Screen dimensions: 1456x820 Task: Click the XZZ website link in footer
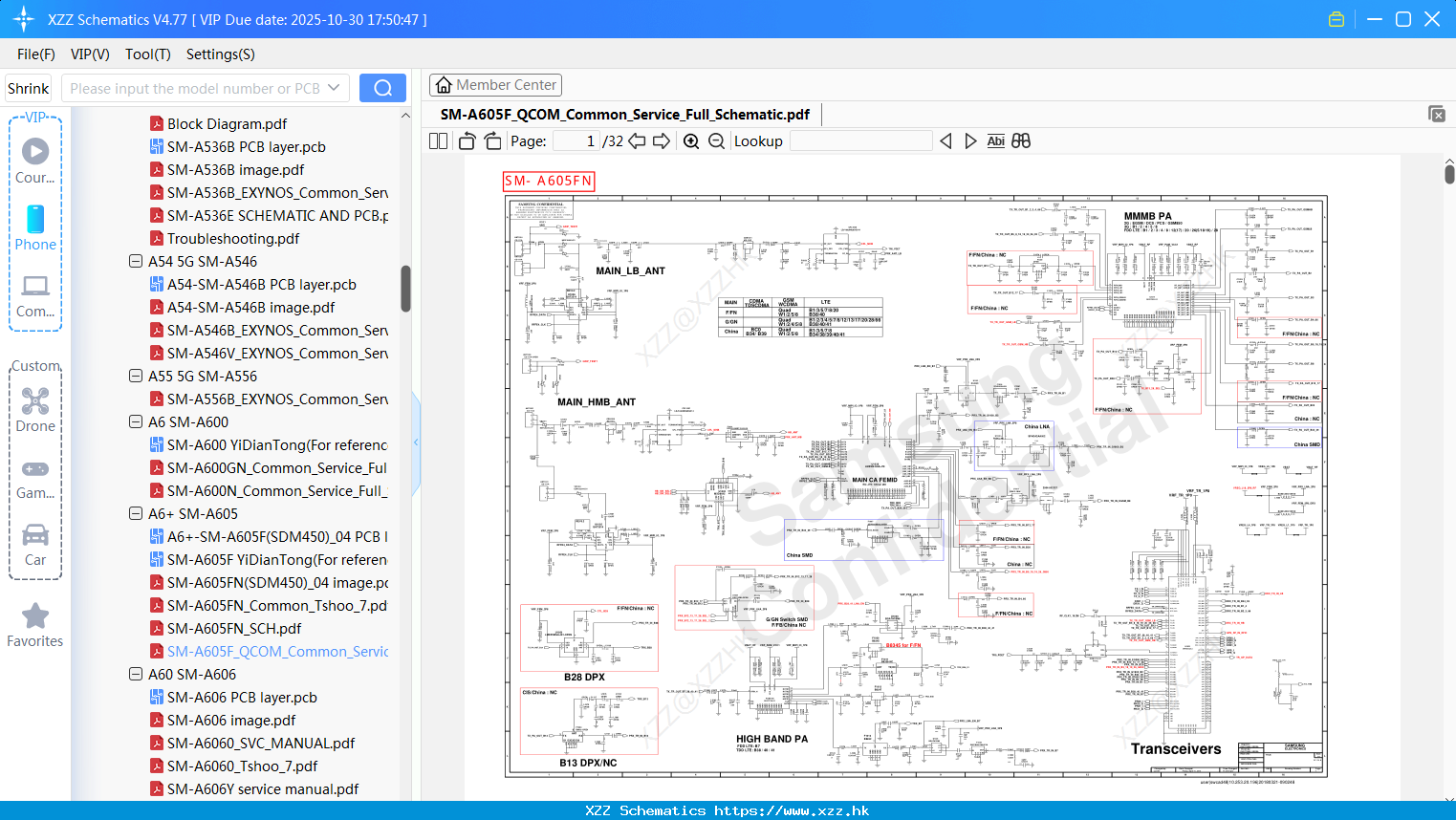(792, 810)
